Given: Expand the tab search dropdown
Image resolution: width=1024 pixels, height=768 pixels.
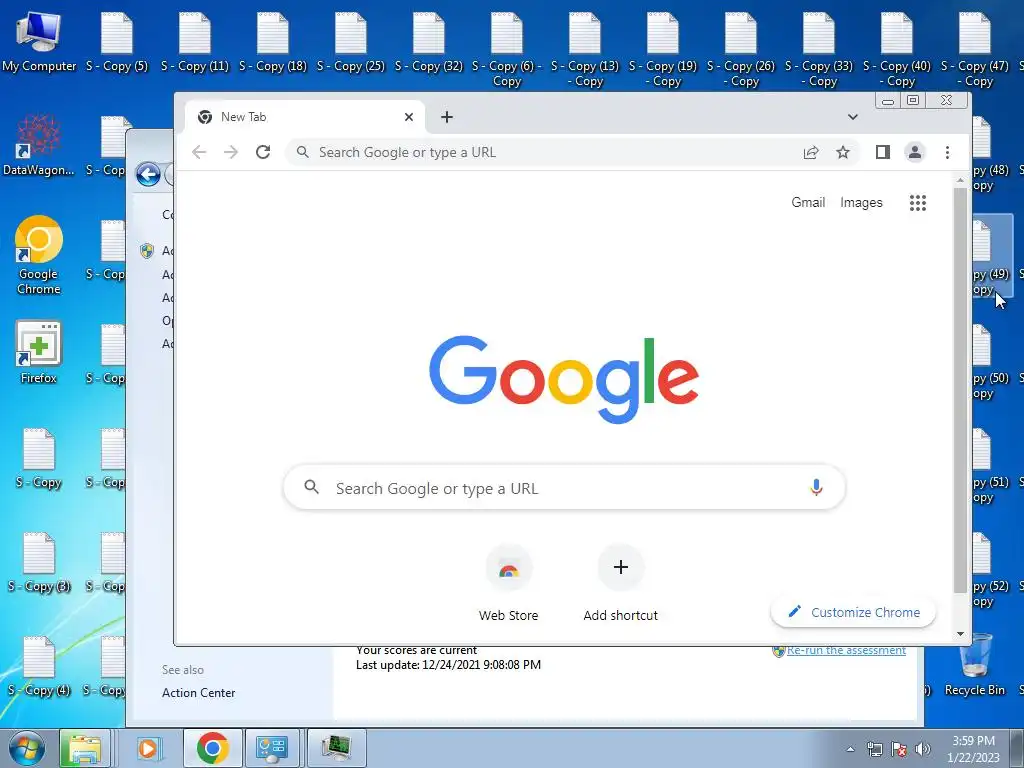Looking at the screenshot, I should [852, 117].
